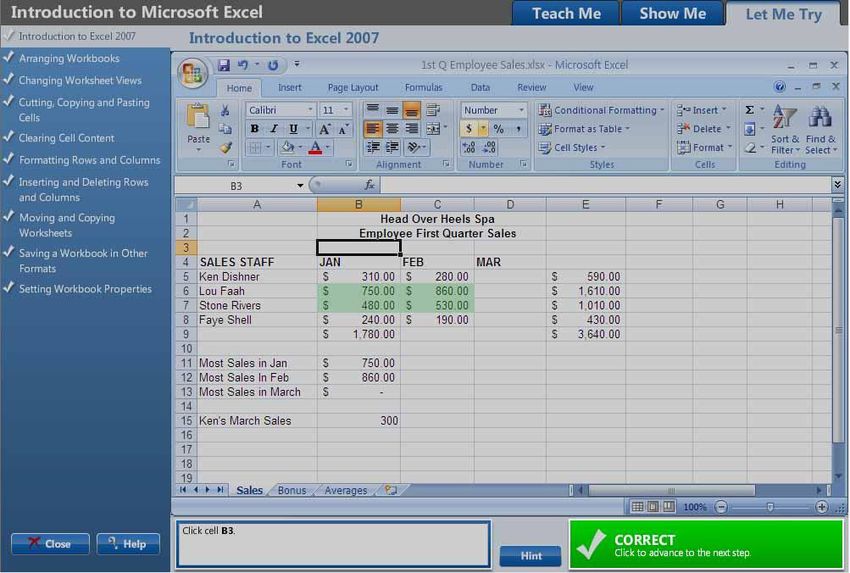
Task: Toggle Underline formatting
Action: pos(293,129)
